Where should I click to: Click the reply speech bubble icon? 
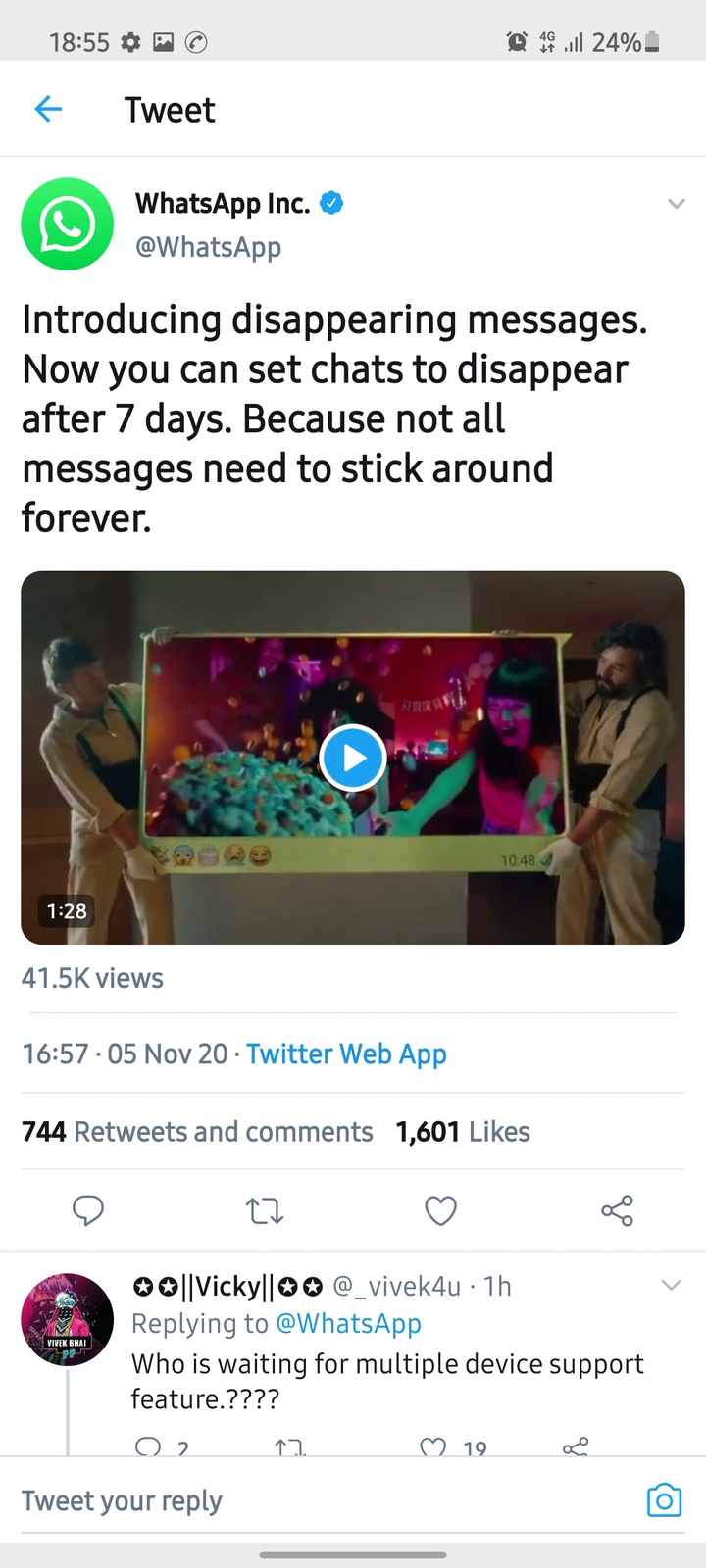(x=88, y=1211)
